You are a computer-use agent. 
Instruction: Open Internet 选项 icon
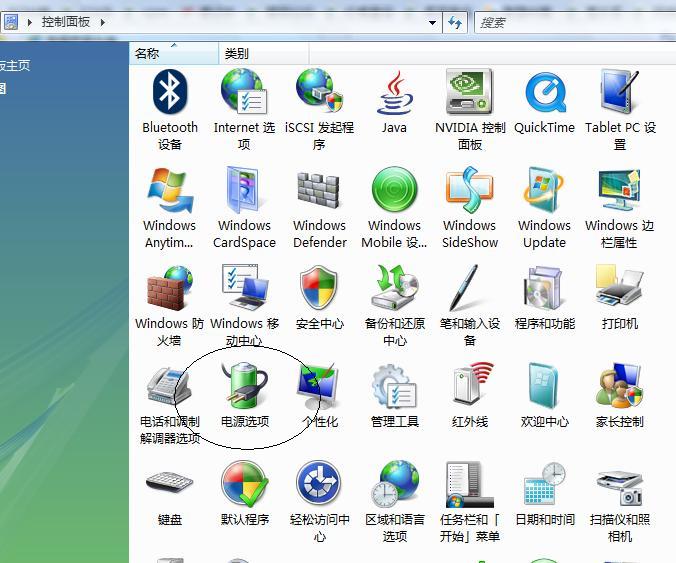[244, 91]
